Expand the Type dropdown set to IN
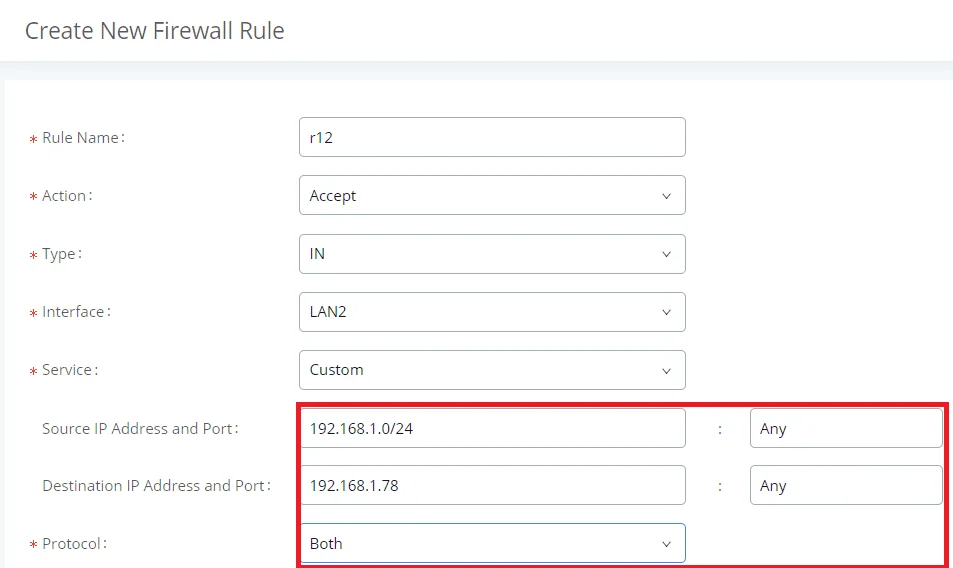 coord(492,253)
